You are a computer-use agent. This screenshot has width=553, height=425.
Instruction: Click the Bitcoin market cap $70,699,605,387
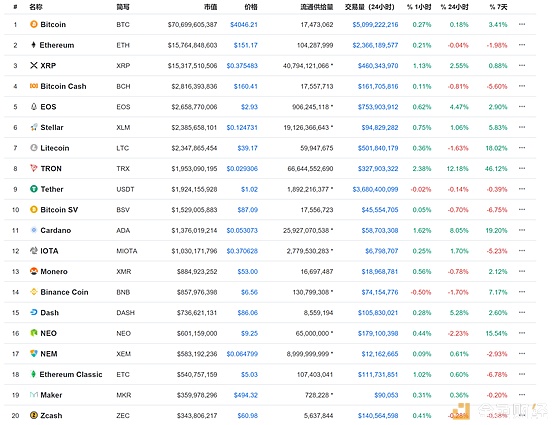[x=192, y=24]
